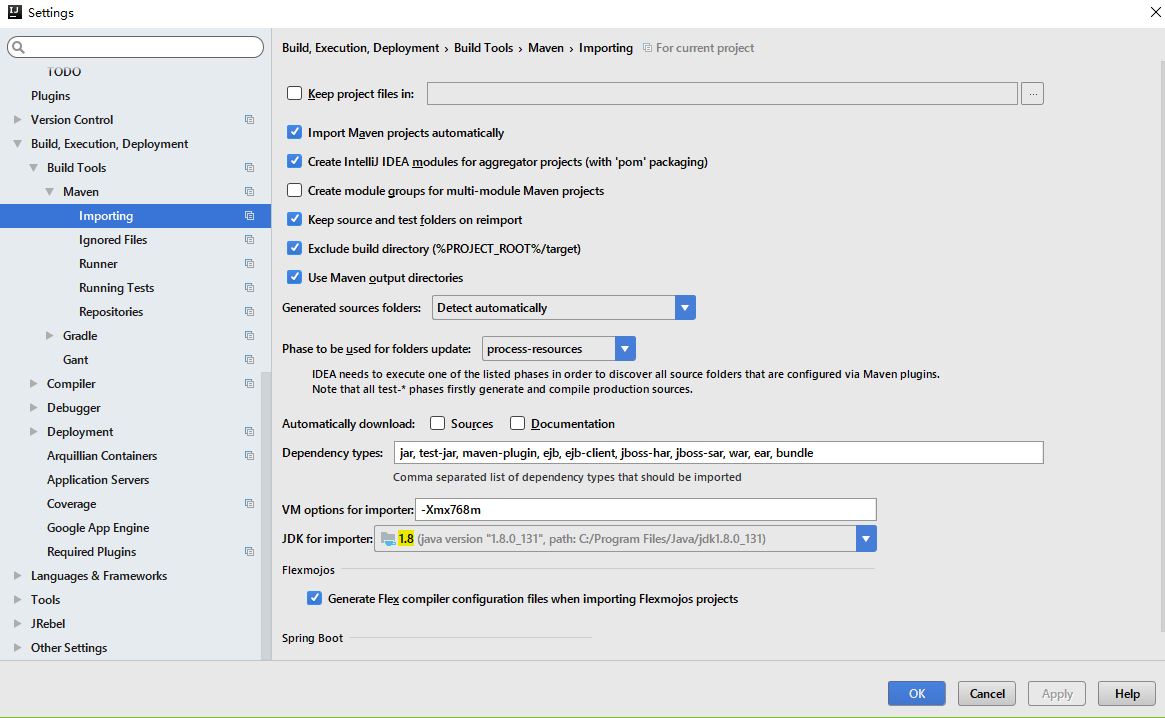Click project-level icon beside Importing
1165x718 pixels.
[x=250, y=216]
